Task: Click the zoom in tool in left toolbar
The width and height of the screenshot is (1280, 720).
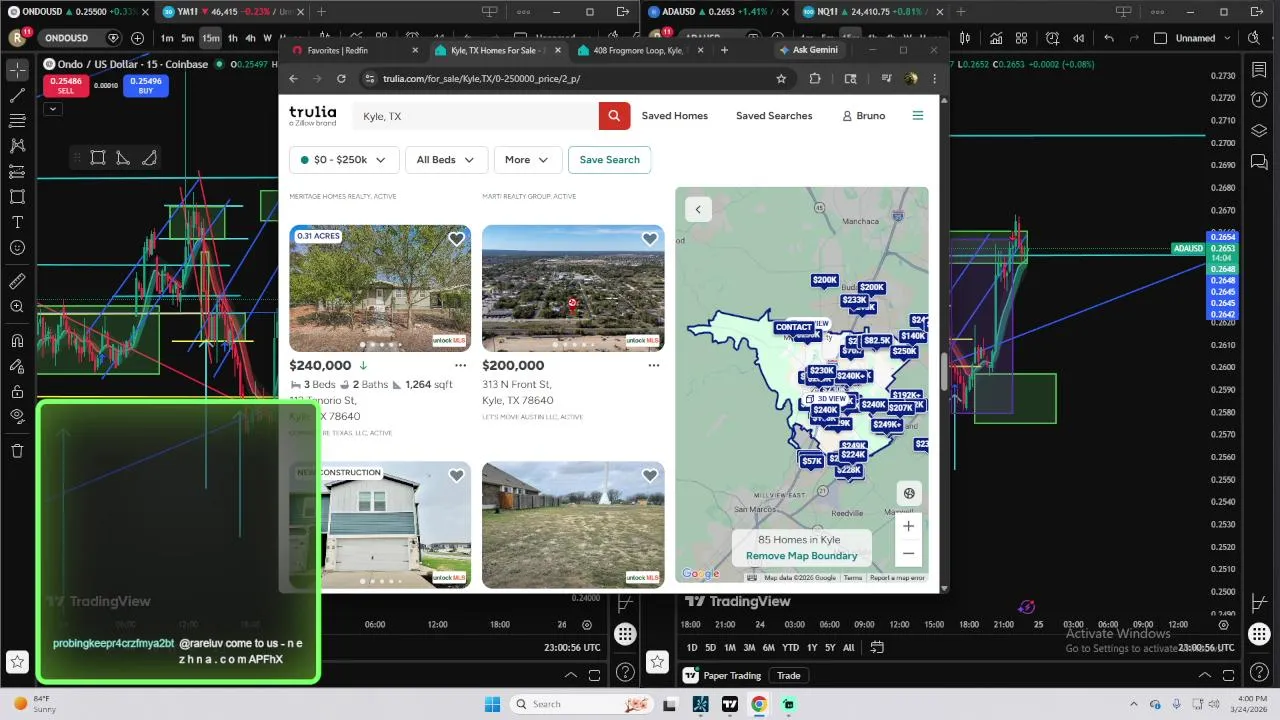Action: pyautogui.click(x=17, y=307)
